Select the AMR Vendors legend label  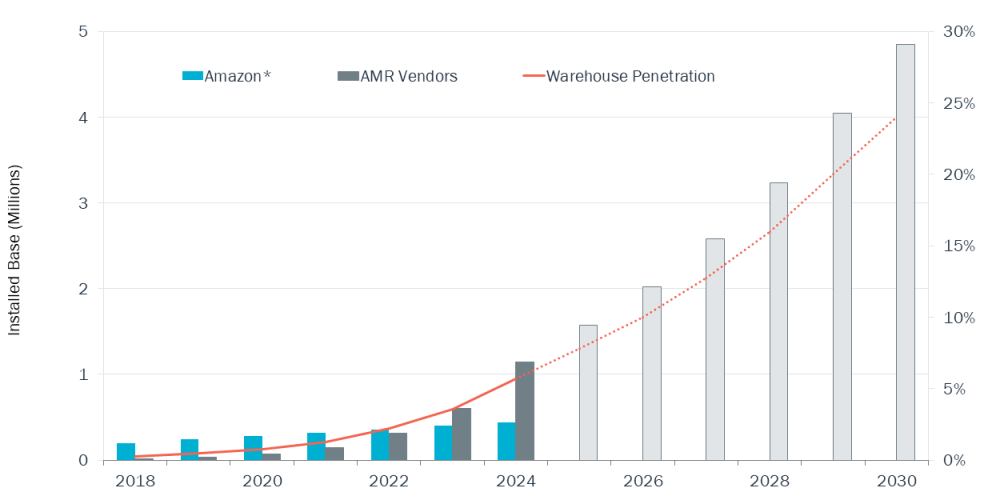[x=410, y=76]
